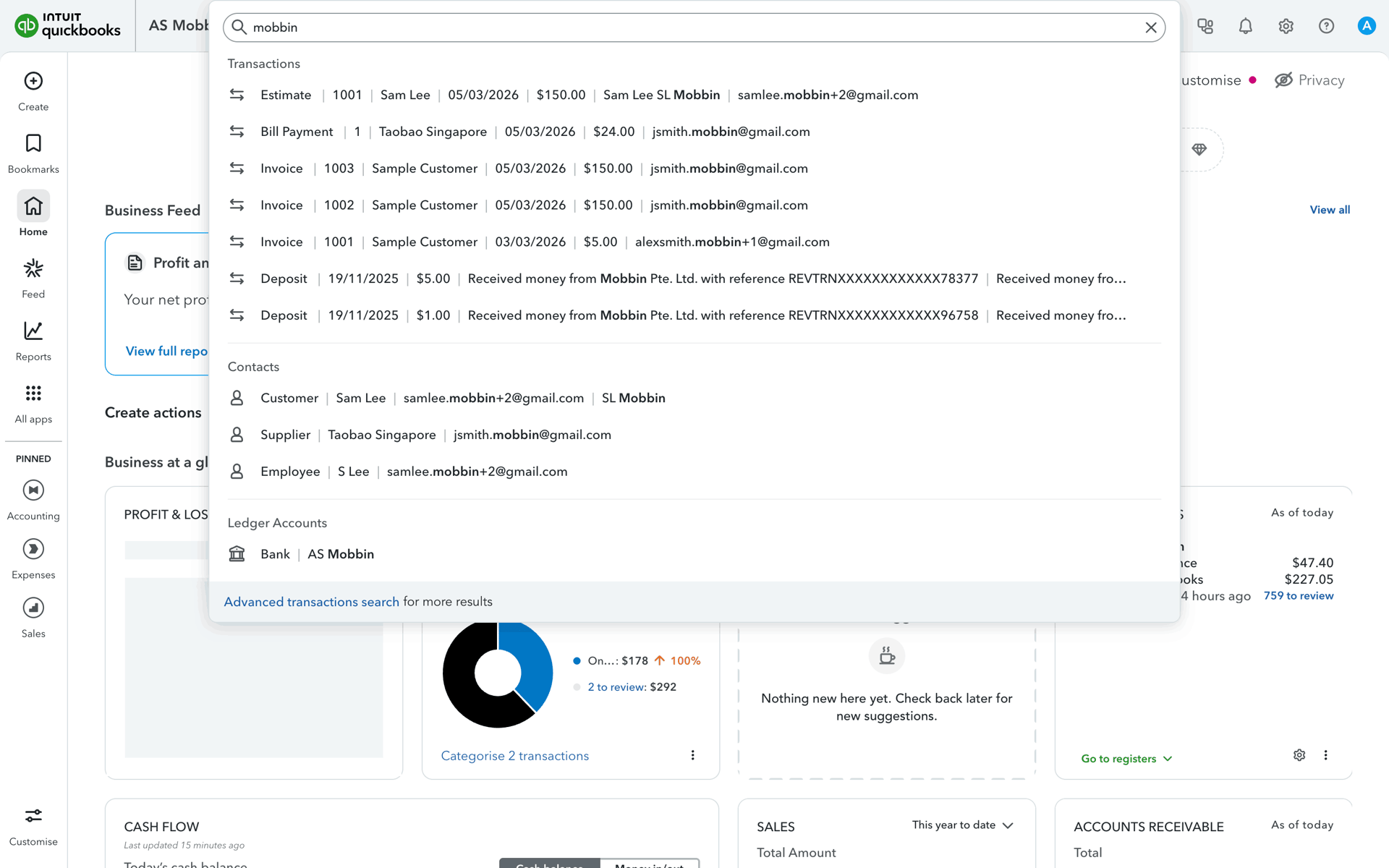Open the View full report link
The height and width of the screenshot is (868, 1389).
tap(166, 351)
